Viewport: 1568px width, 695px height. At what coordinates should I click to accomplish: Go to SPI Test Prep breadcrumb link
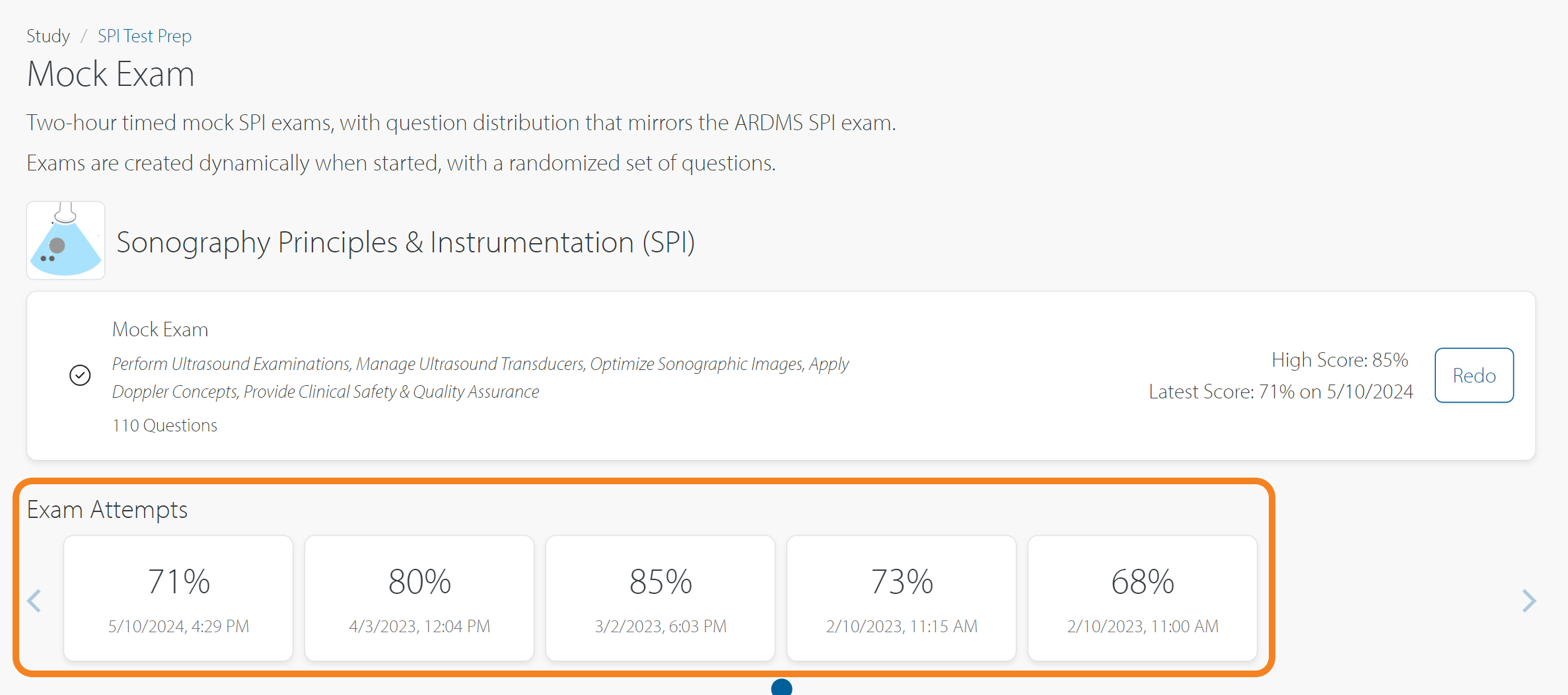(144, 36)
